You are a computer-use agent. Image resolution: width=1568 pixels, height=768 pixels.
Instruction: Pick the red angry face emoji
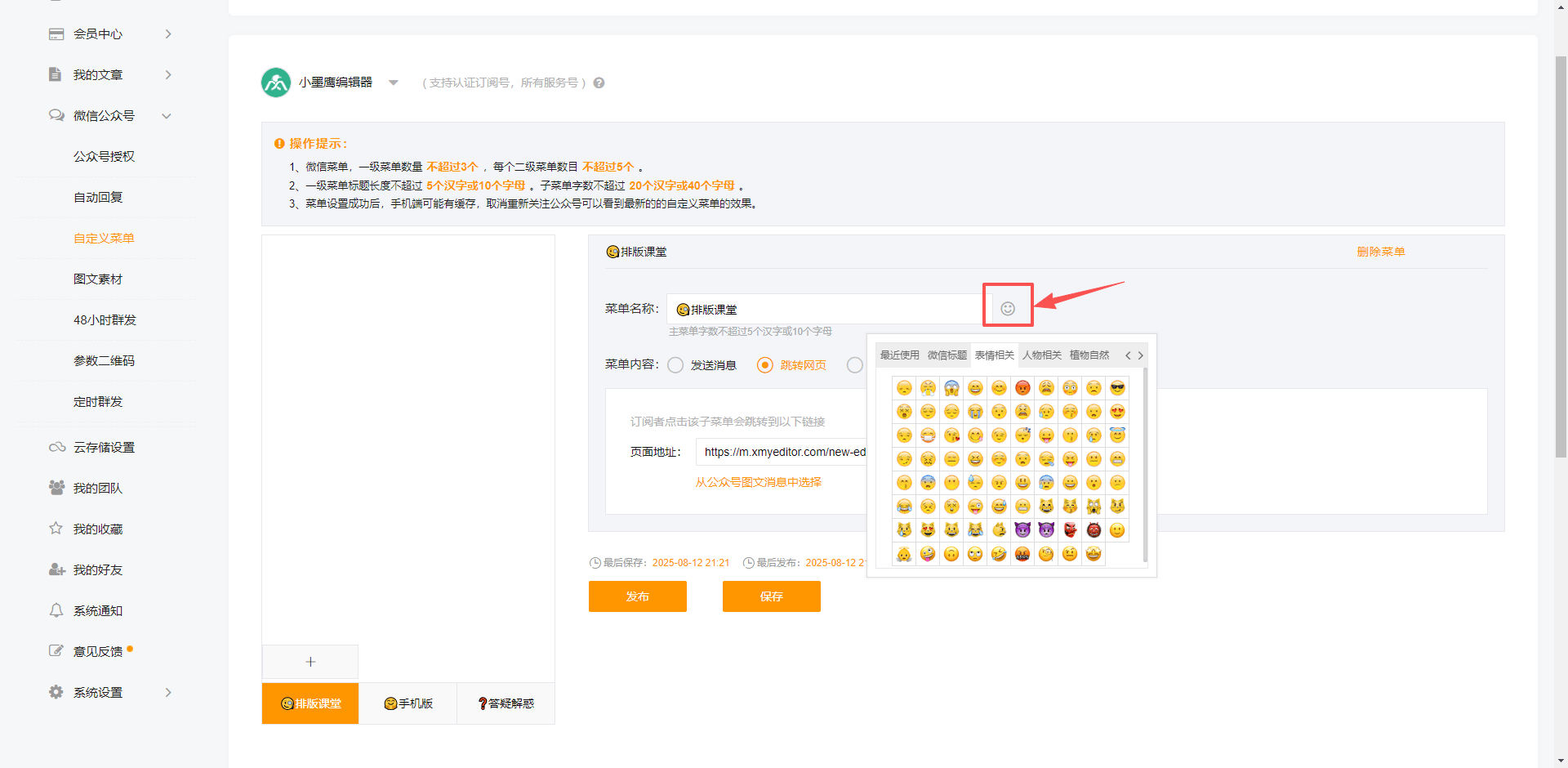1022,388
